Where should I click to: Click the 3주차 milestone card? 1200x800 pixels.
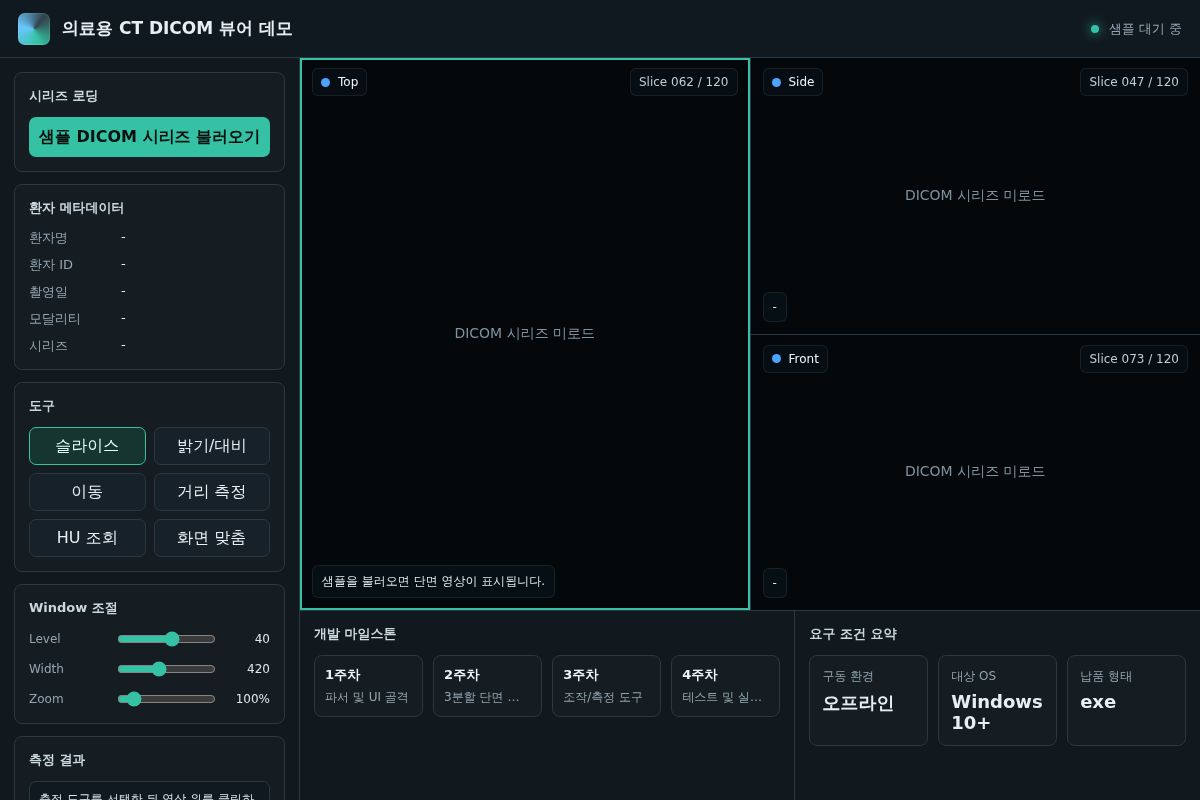606,686
